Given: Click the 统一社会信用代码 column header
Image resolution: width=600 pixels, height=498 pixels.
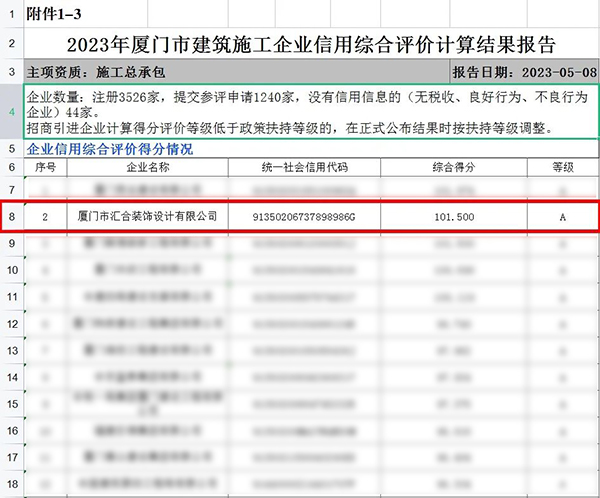Looking at the screenshot, I should pyautogui.click(x=302, y=167).
